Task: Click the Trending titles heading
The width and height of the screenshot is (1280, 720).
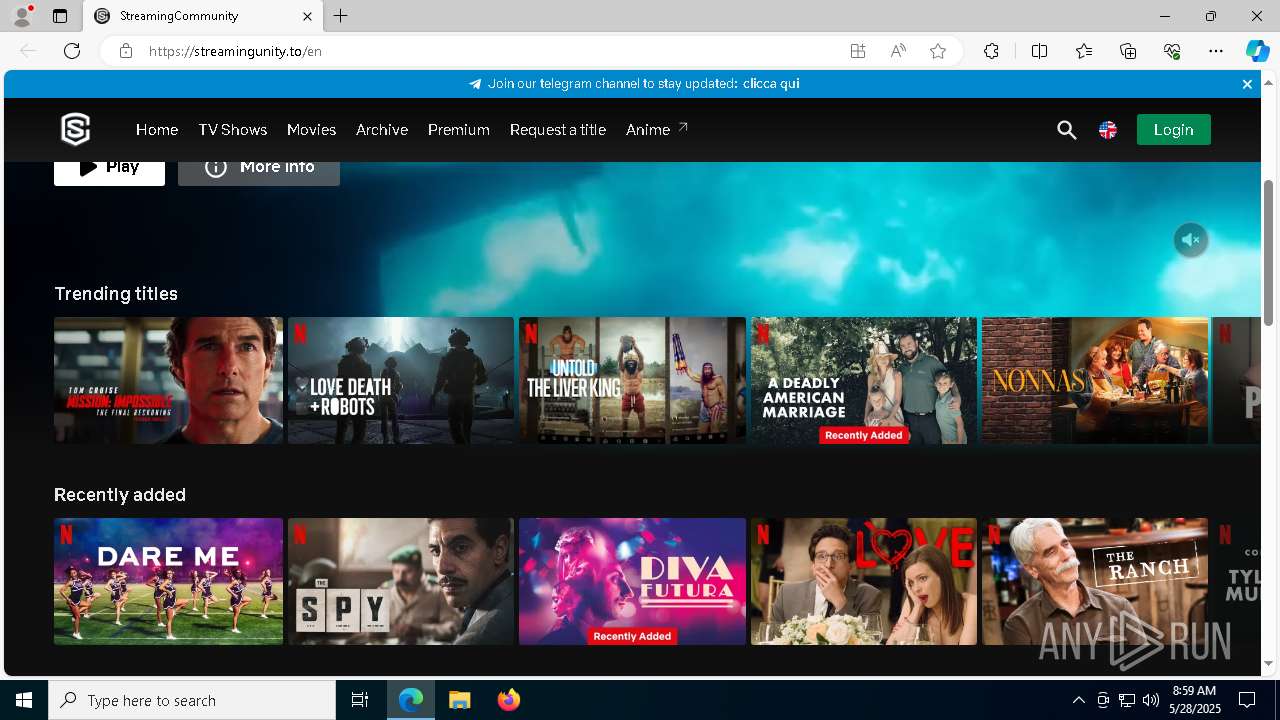Action: (x=116, y=293)
